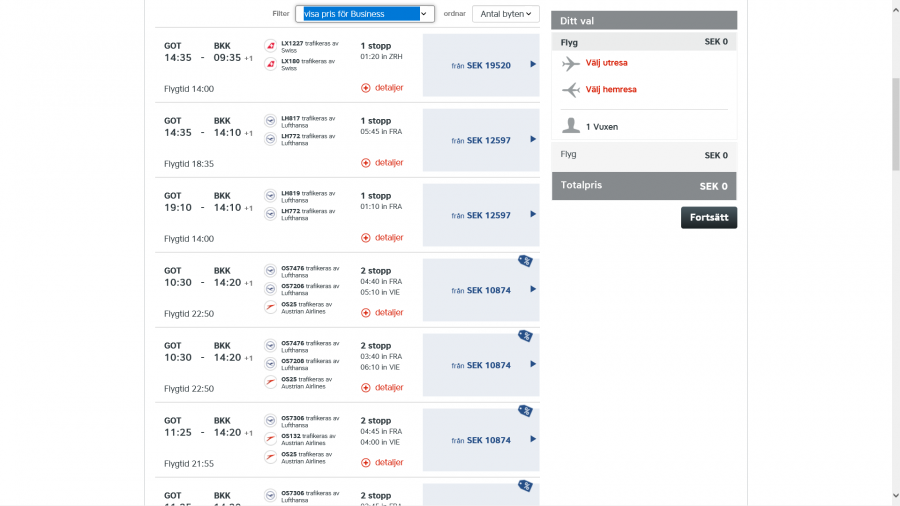Click the 'Välj utresa' link
This screenshot has height=506, width=900.
[x=606, y=63]
